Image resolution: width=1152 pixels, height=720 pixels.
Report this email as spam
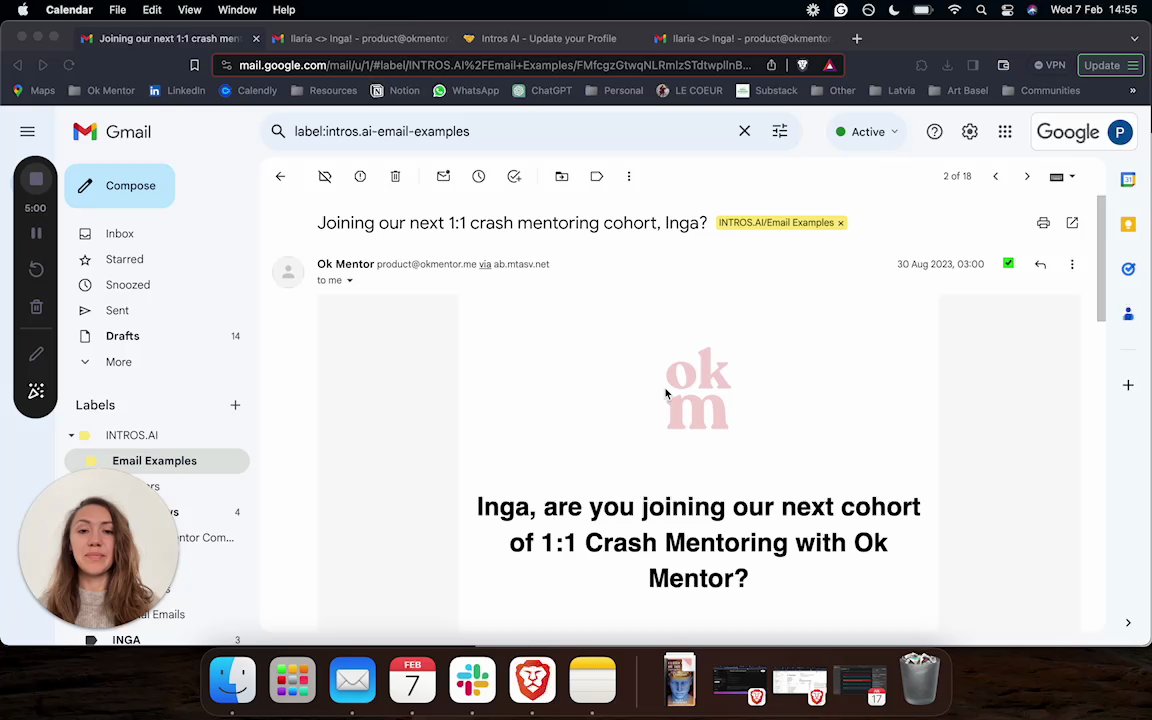(x=360, y=176)
